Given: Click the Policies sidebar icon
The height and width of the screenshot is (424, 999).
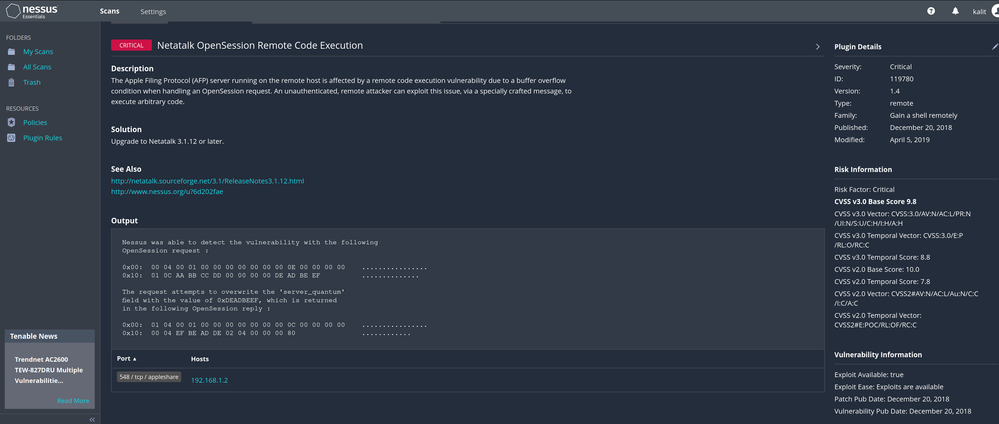Looking at the screenshot, I should coord(11,122).
